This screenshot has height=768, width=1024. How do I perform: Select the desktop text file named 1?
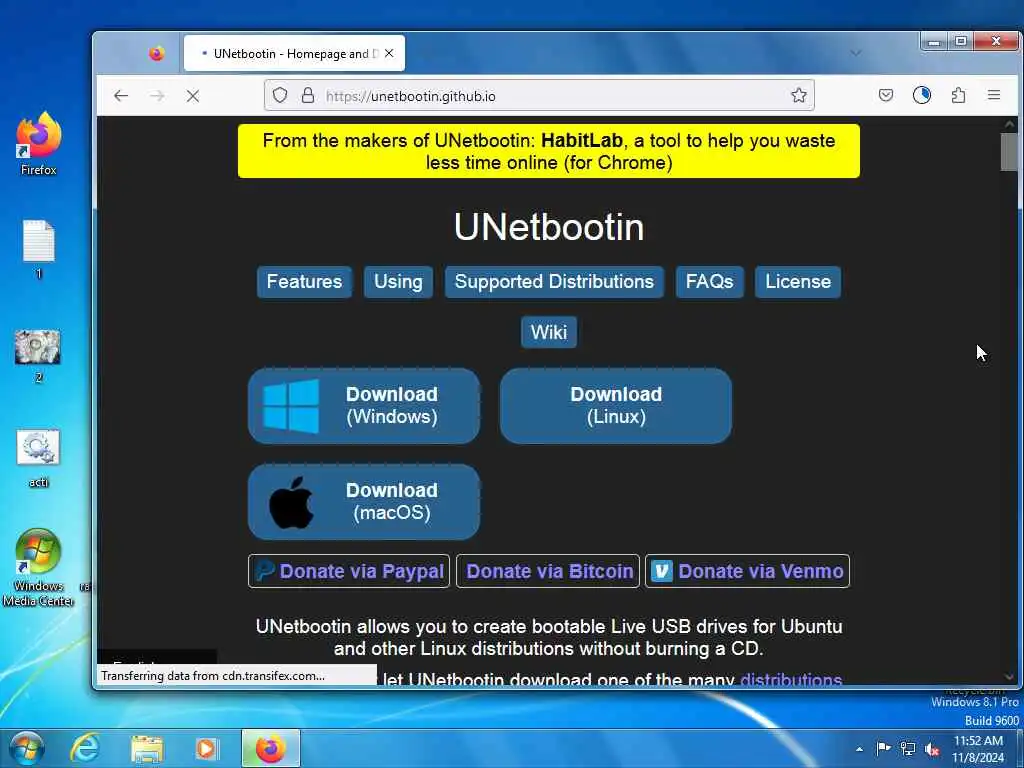[x=39, y=249]
